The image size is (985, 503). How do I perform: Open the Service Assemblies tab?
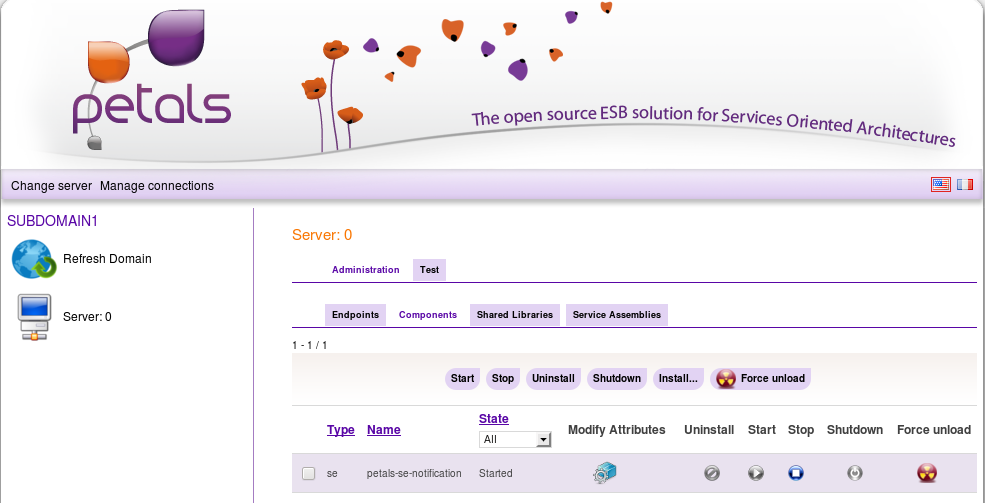[616, 315]
